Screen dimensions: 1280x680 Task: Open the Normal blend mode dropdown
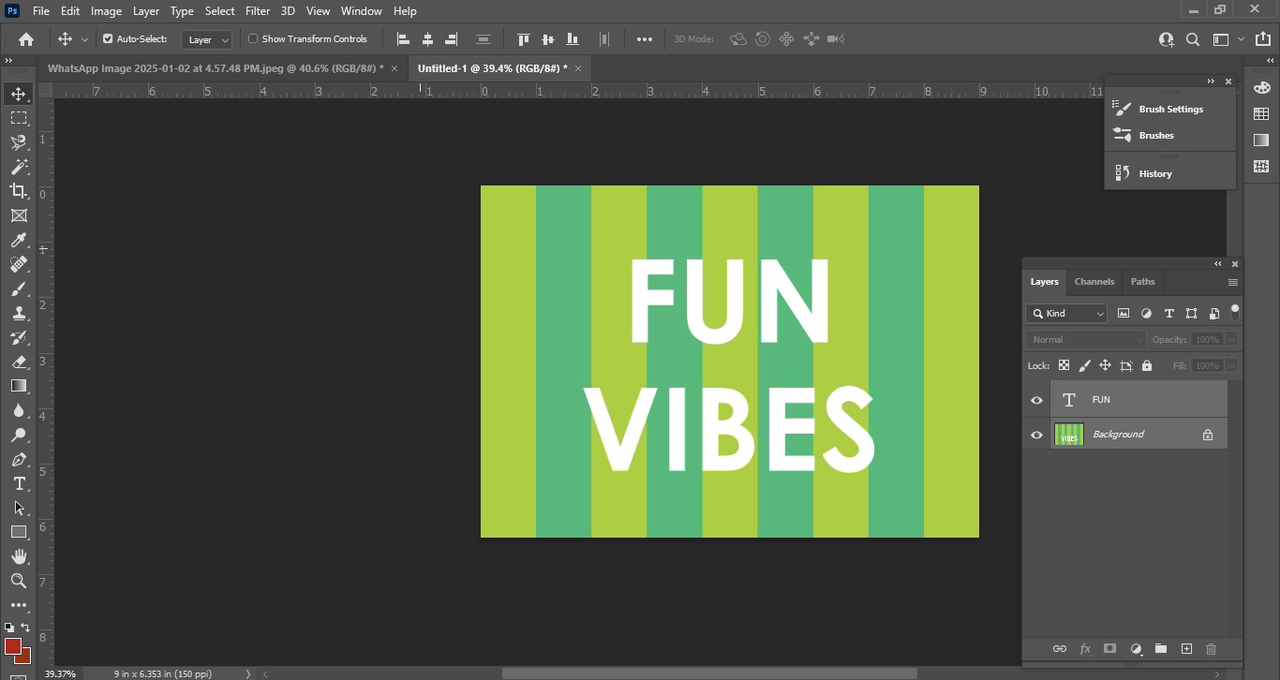coord(1086,340)
